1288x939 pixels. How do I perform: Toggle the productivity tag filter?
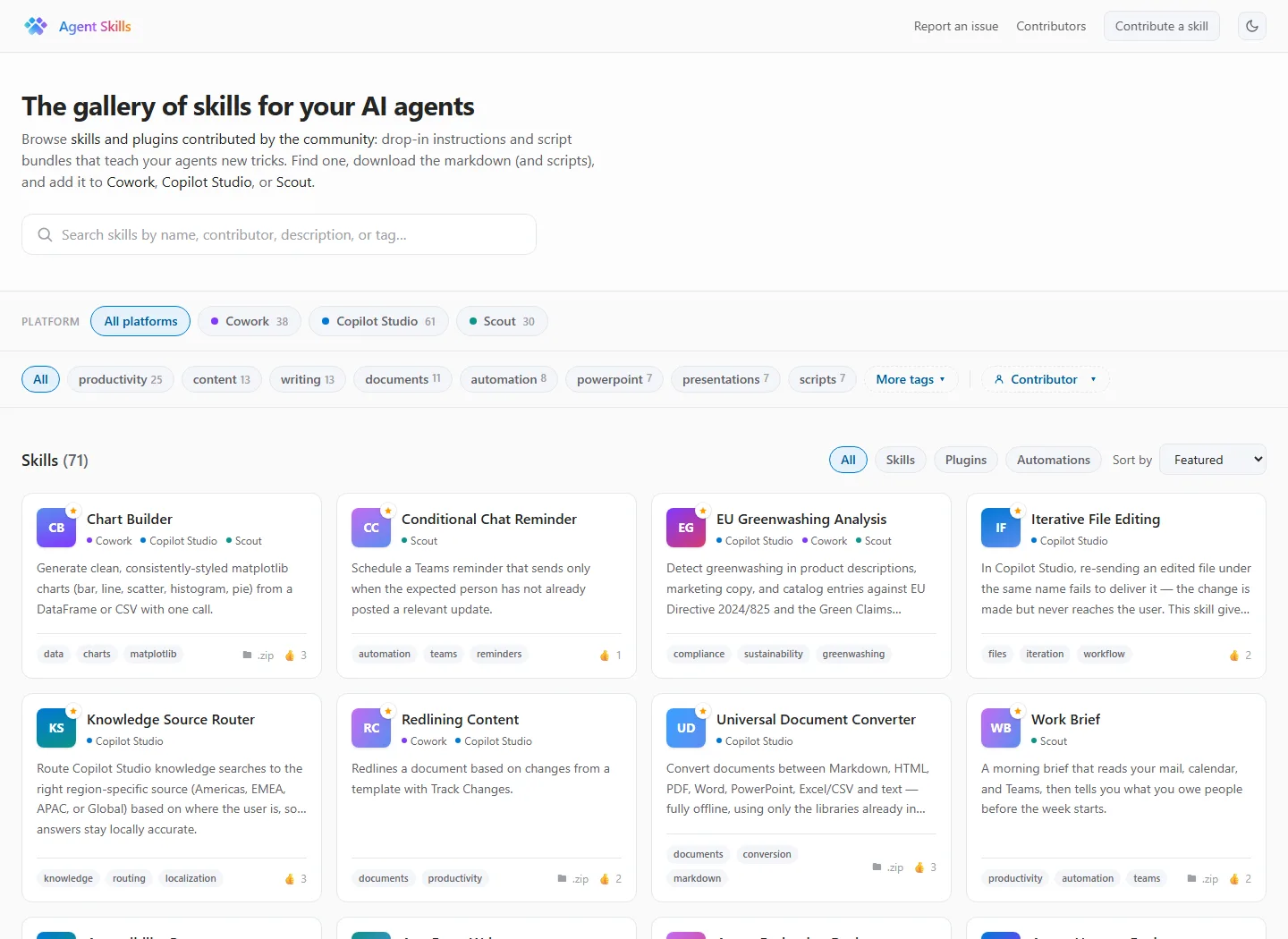(x=121, y=379)
